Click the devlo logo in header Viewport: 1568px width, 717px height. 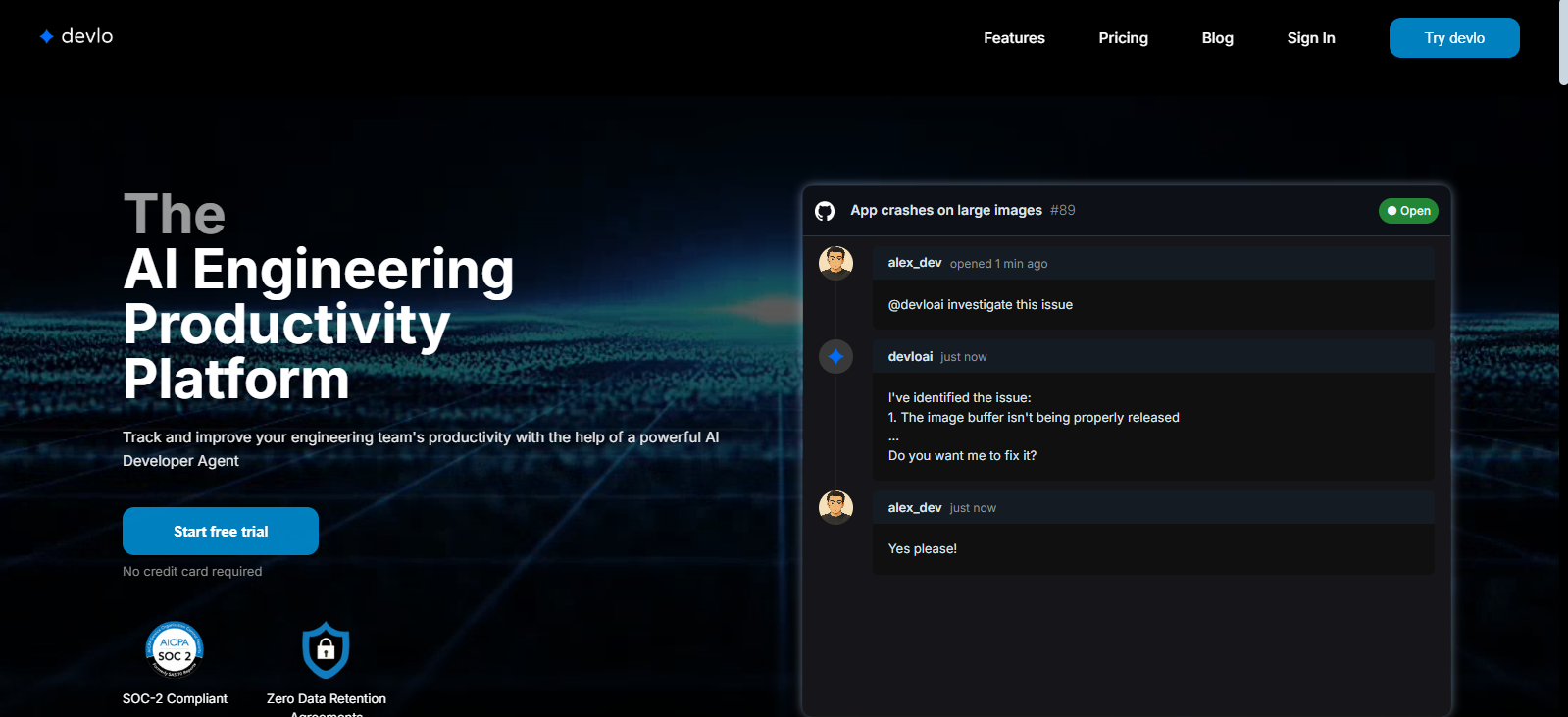pos(76,36)
